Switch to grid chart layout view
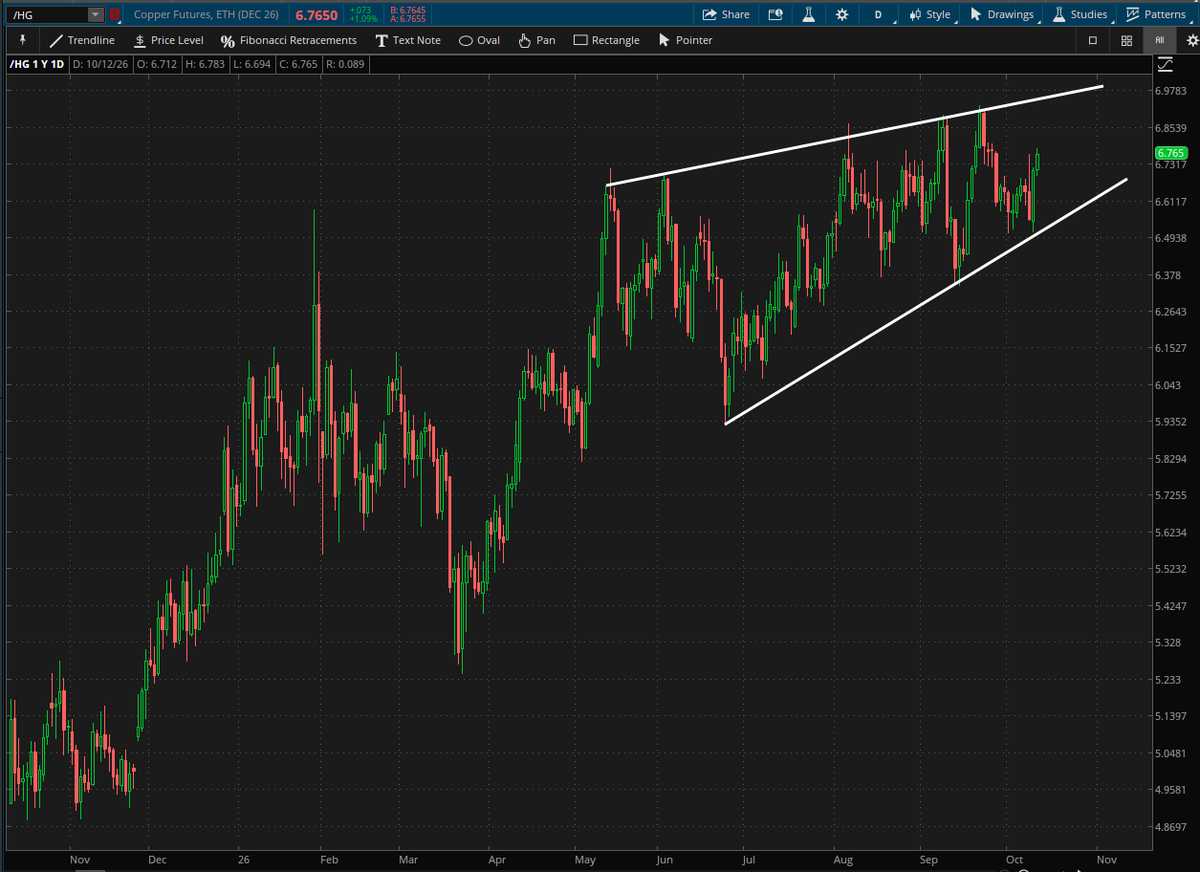This screenshot has width=1200, height=872. coord(1126,40)
